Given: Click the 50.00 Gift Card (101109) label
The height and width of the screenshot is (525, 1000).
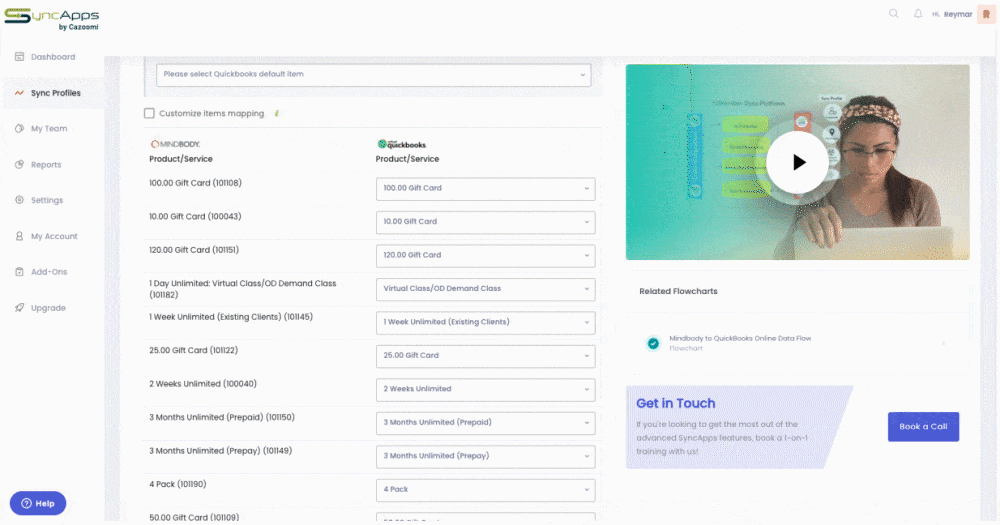Looking at the screenshot, I should 194,517.
